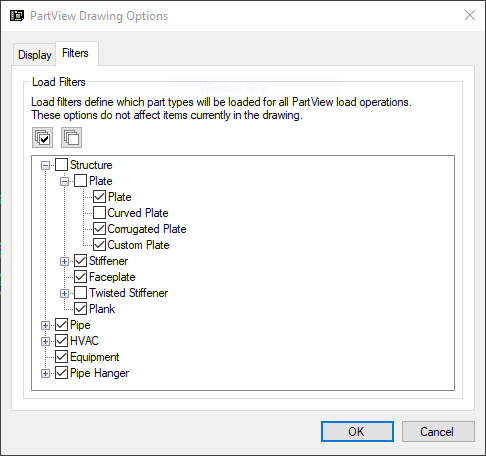Collapse the Plate group node
Viewport: 486px width, 456px height.
pyautogui.click(x=64, y=181)
